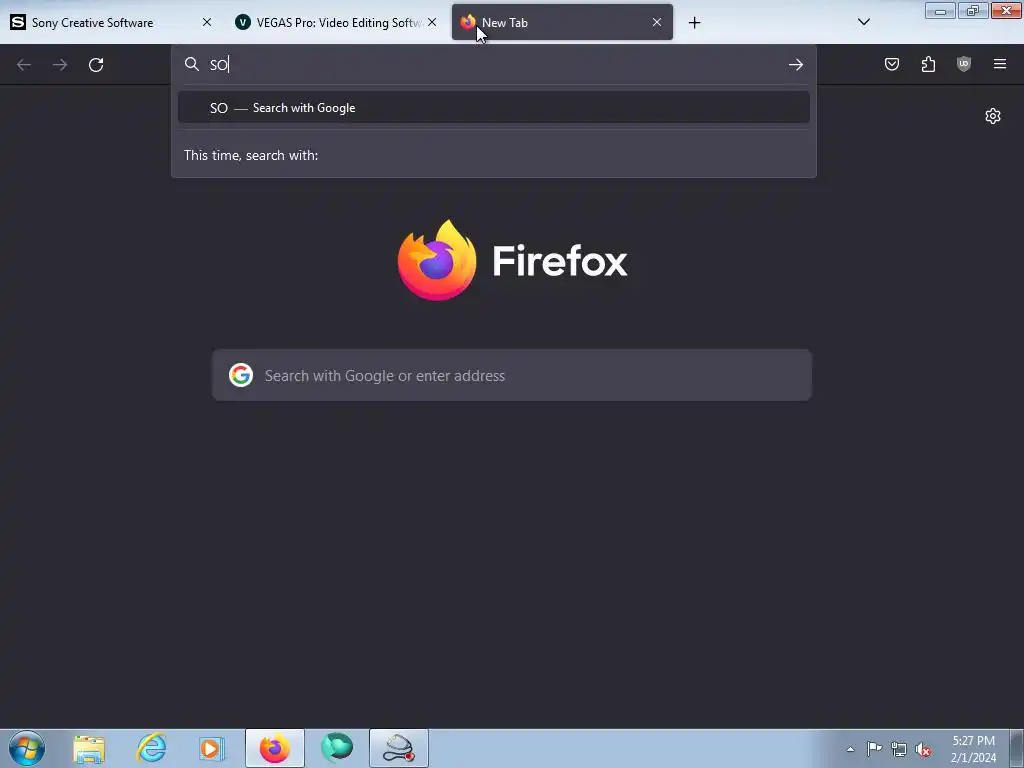Open the green globe taskbar app
Screen dimensions: 1024x768
pos(337,748)
